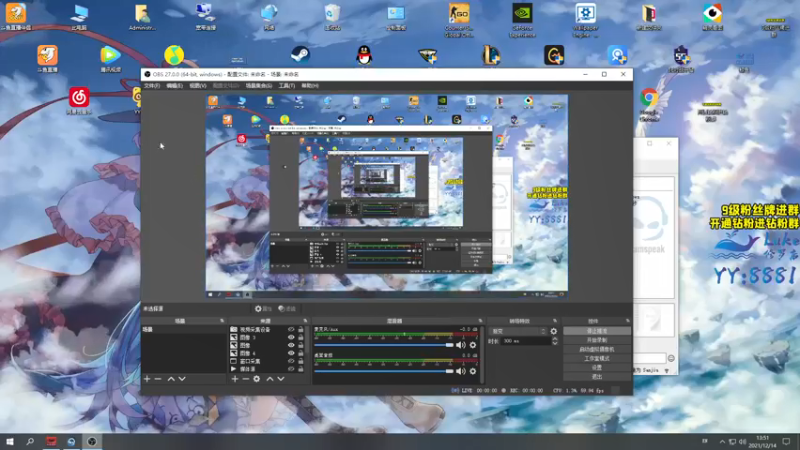800x450 pixels.
Task: Open GeForce Experience desktop icon
Action: pyautogui.click(x=522, y=19)
